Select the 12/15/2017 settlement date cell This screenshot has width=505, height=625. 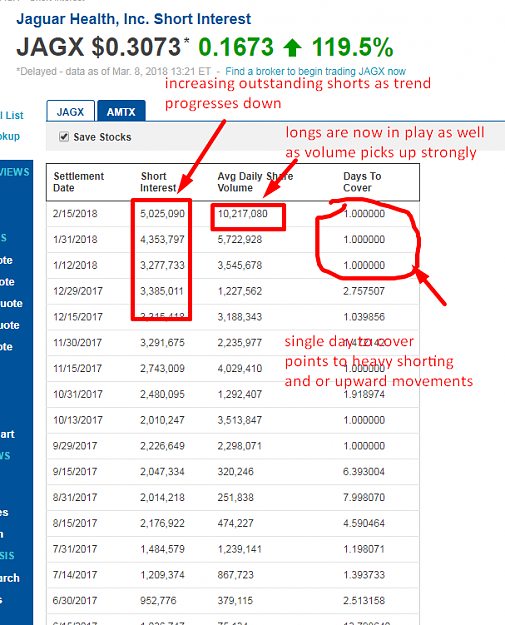(x=78, y=317)
